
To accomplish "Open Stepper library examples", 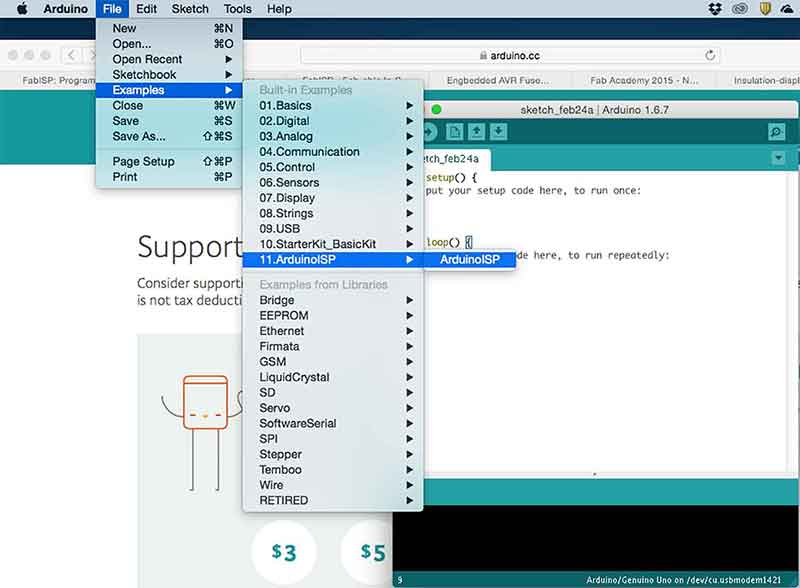I will (333, 454).
